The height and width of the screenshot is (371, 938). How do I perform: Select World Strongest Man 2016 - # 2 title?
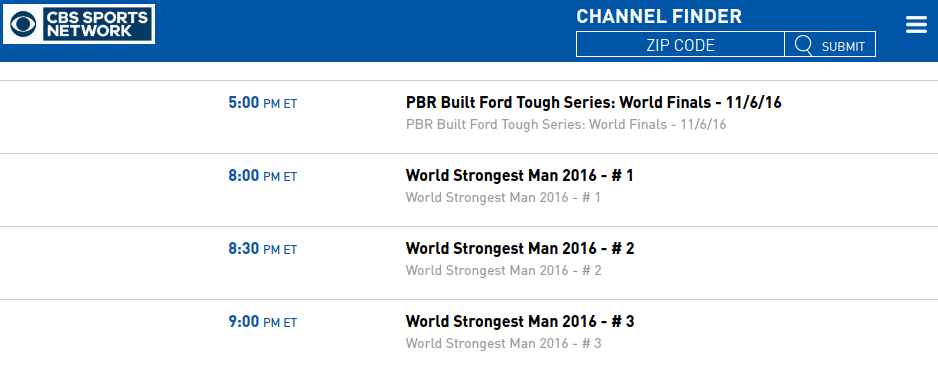(x=520, y=248)
